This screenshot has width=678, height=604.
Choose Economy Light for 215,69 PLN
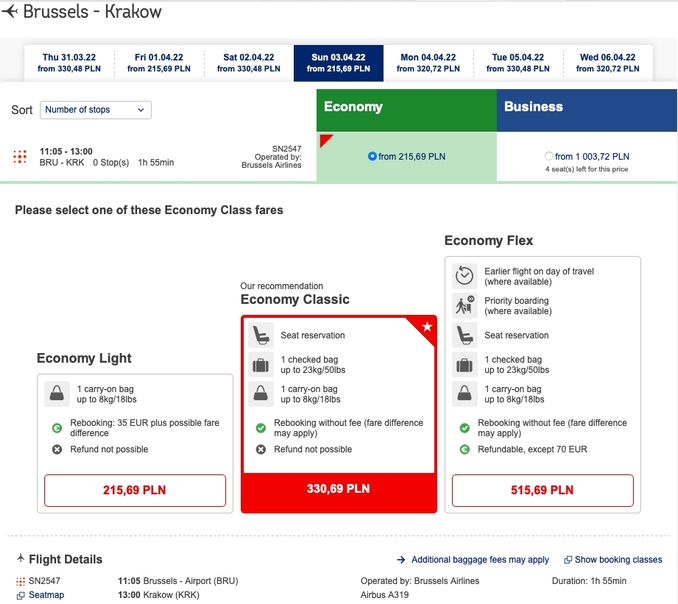coord(135,490)
